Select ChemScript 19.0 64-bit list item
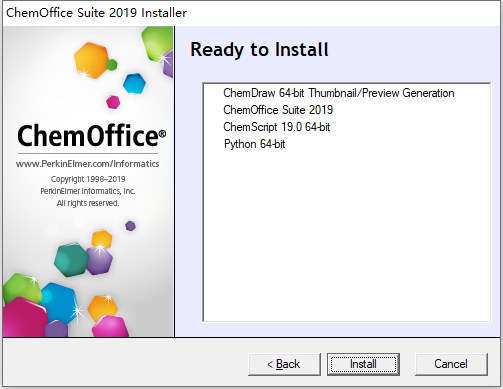Image resolution: width=503 pixels, height=389 pixels. (x=277, y=127)
